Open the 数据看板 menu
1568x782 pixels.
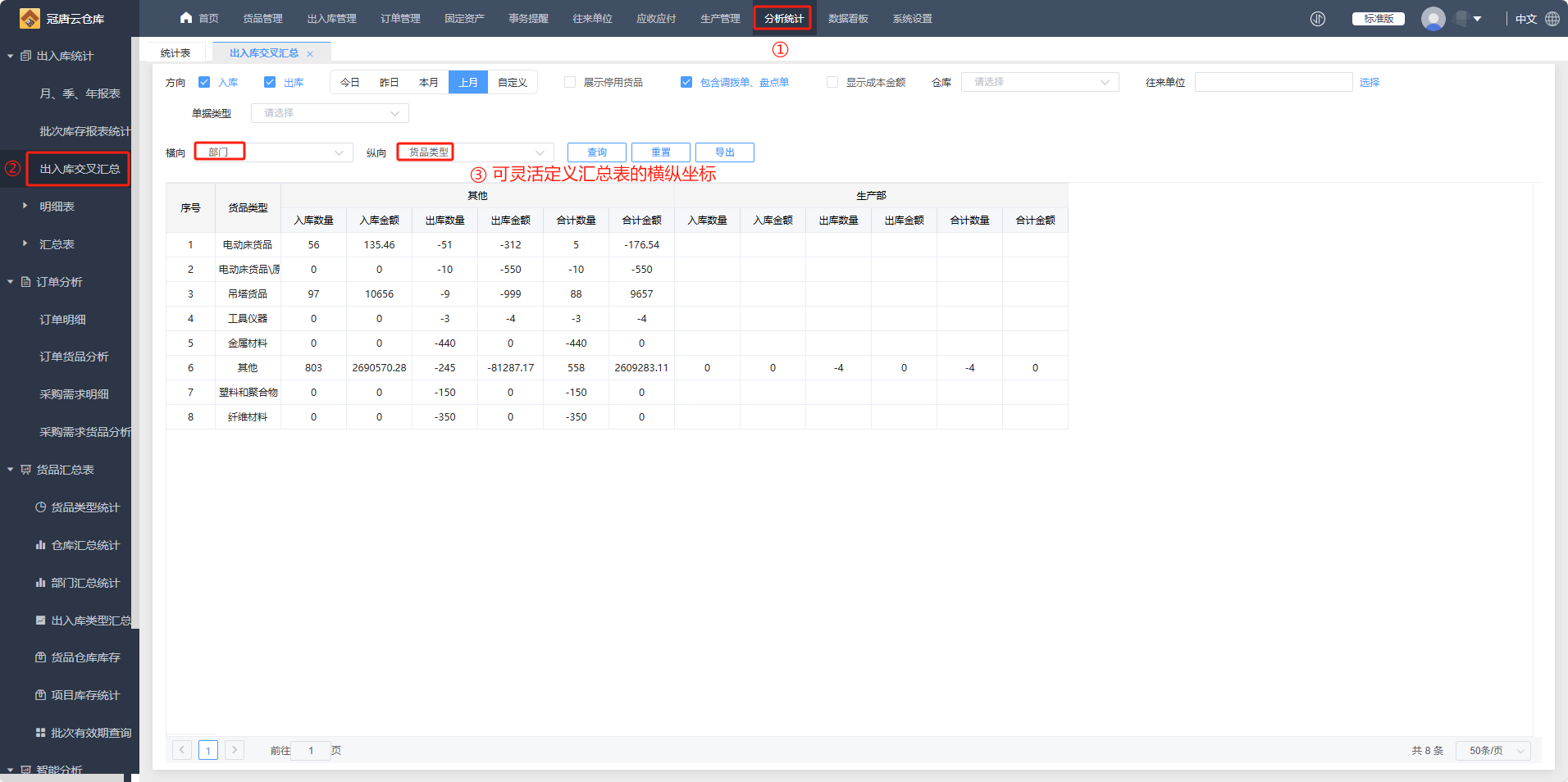click(848, 18)
